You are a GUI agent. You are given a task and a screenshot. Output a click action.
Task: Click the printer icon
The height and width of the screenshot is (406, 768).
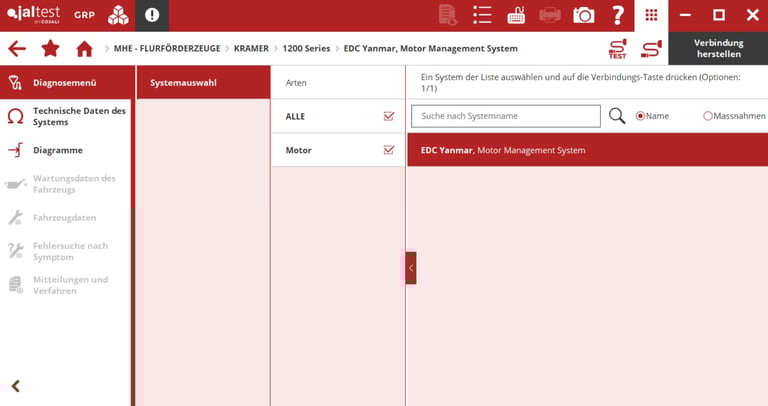[550, 15]
